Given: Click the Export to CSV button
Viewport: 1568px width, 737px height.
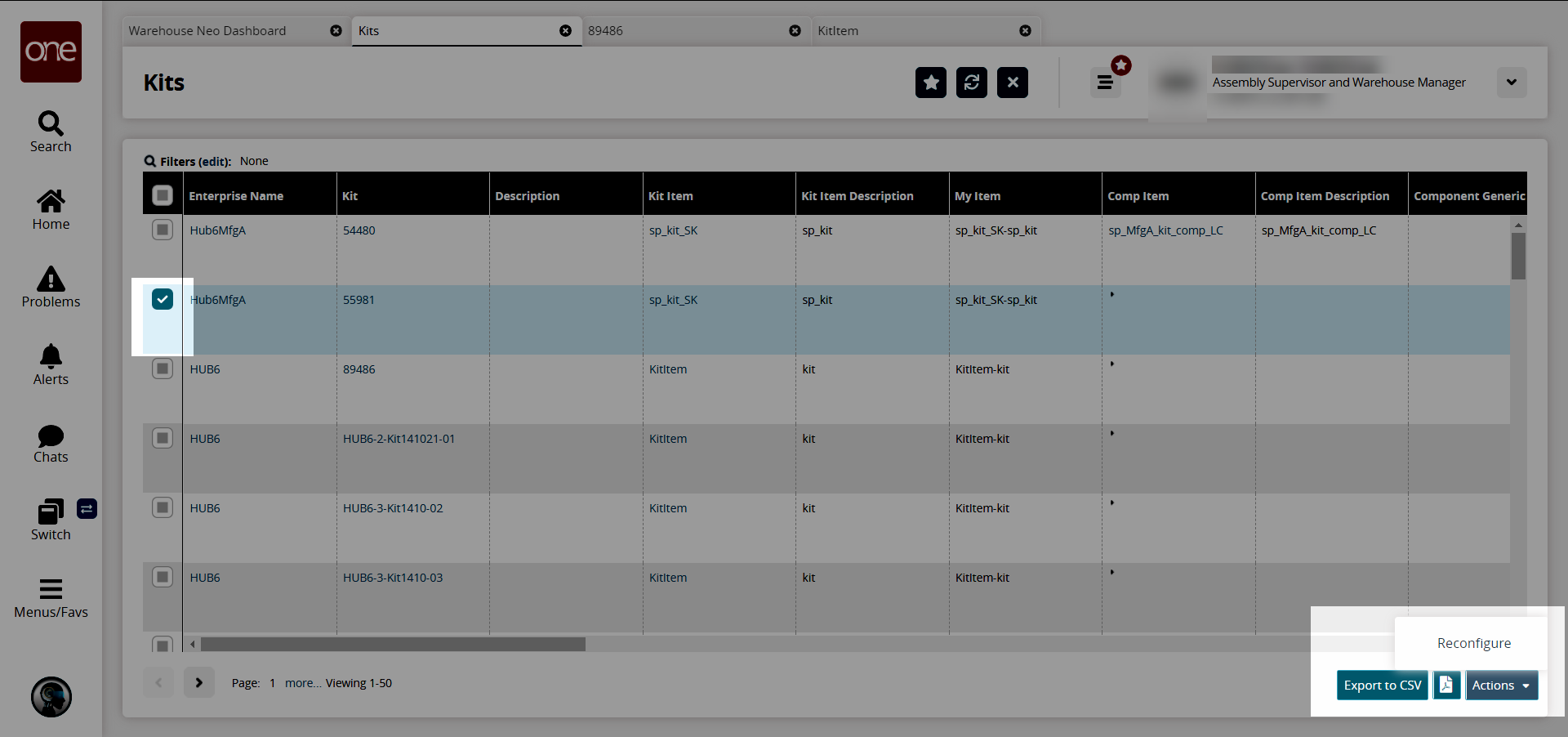Looking at the screenshot, I should [1382, 685].
